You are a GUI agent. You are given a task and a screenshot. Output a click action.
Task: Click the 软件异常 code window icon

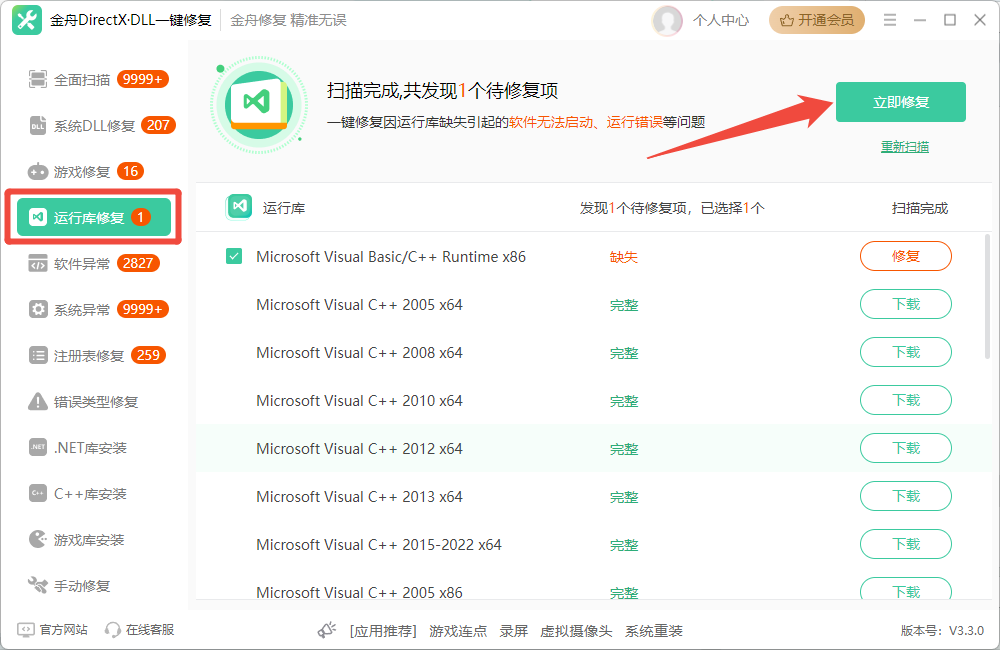click(x=38, y=263)
